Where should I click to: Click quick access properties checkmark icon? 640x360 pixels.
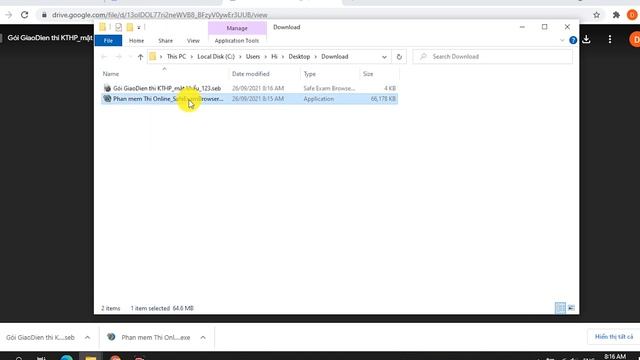coord(118,27)
